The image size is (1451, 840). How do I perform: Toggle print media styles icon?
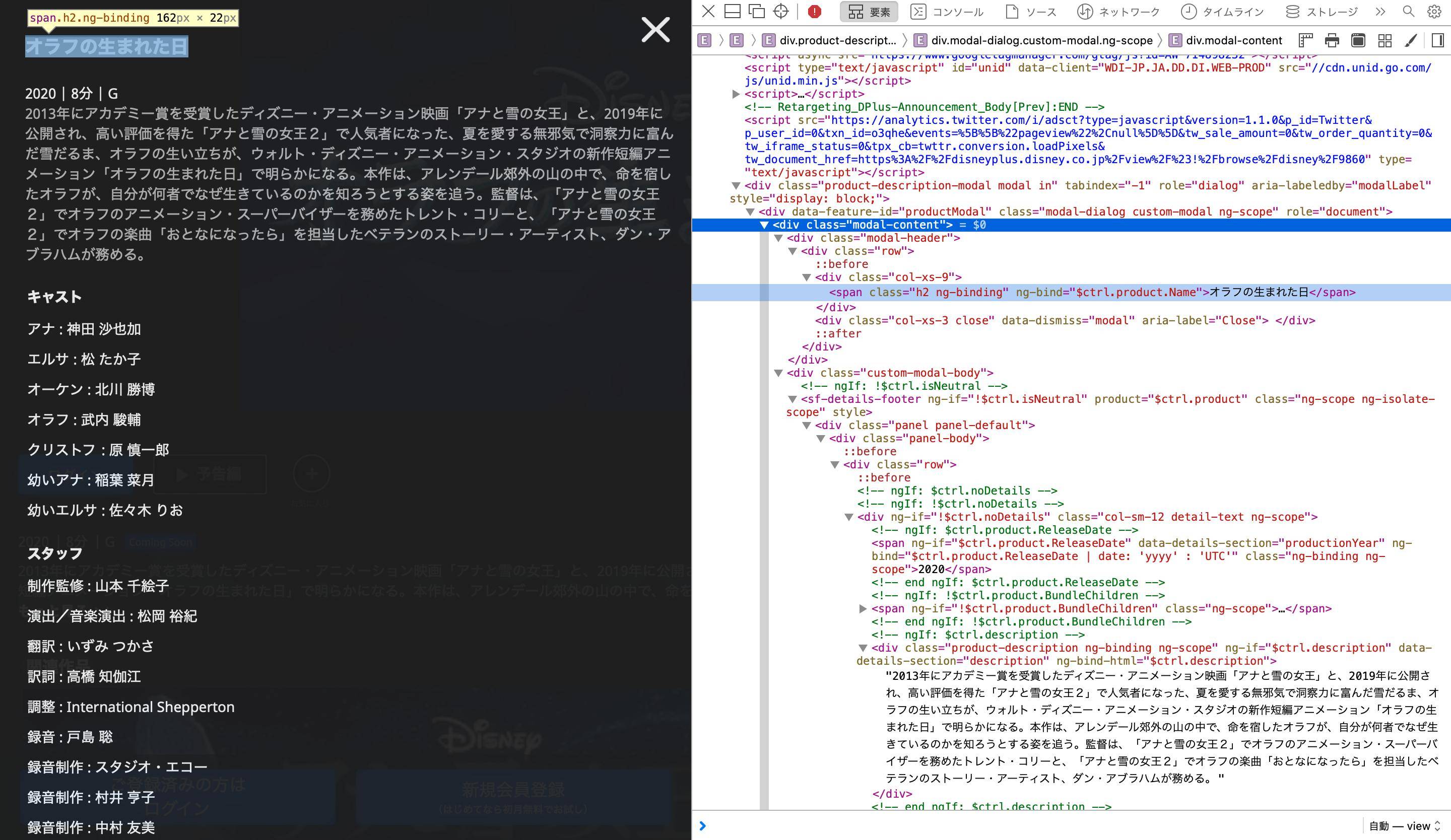(x=1332, y=40)
